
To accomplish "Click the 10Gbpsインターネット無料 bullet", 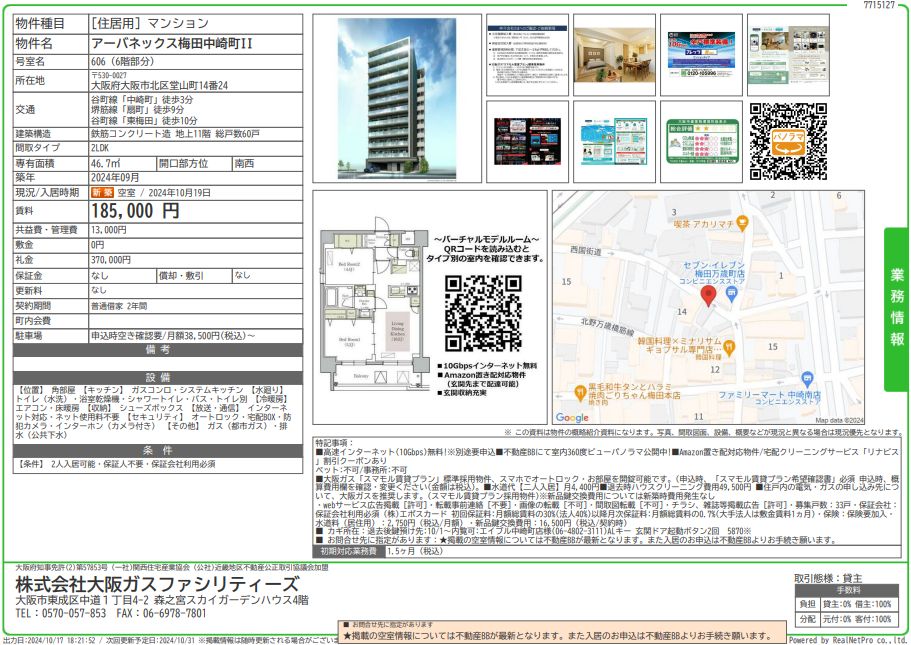I will pyautogui.click(x=487, y=366).
